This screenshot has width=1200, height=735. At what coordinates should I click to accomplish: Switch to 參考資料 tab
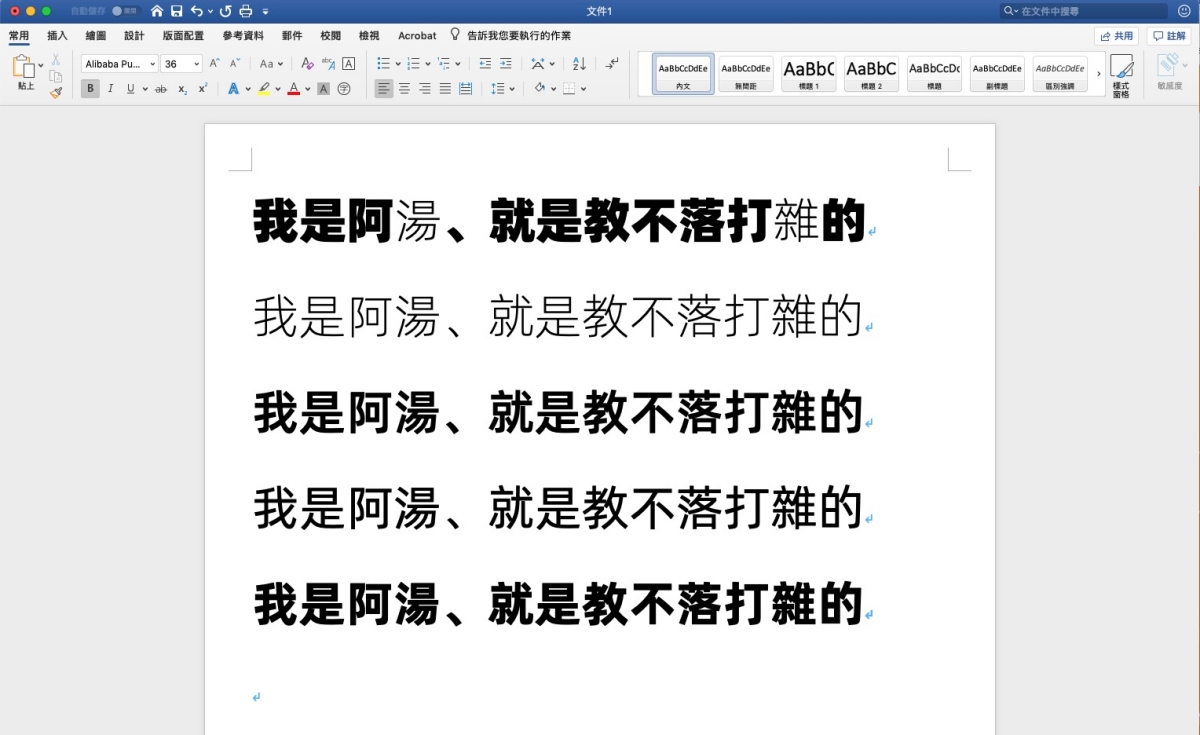tap(243, 36)
